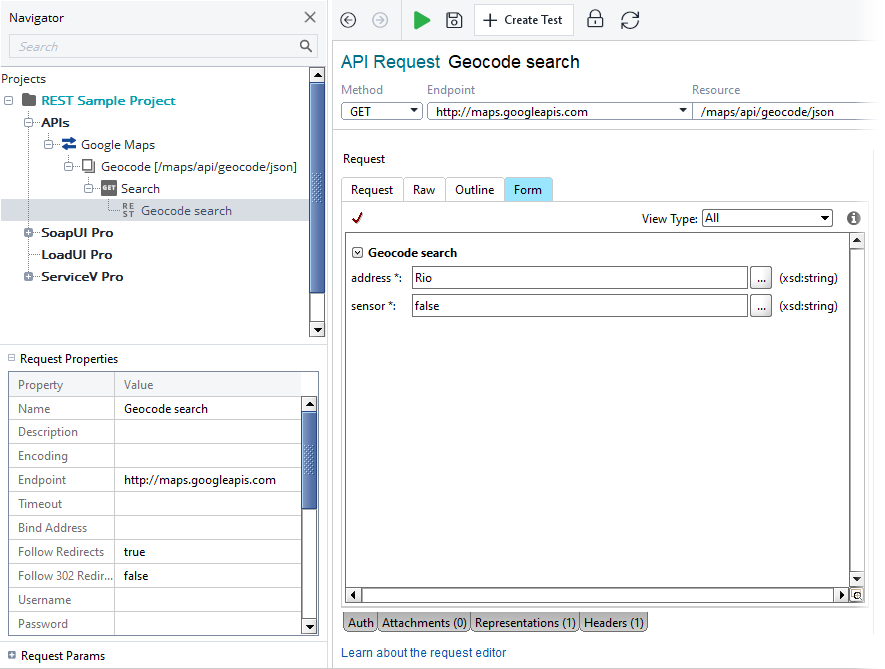Screen dimensions: 885x669
Task: Collapse the Request Properties section
Action: (11, 358)
